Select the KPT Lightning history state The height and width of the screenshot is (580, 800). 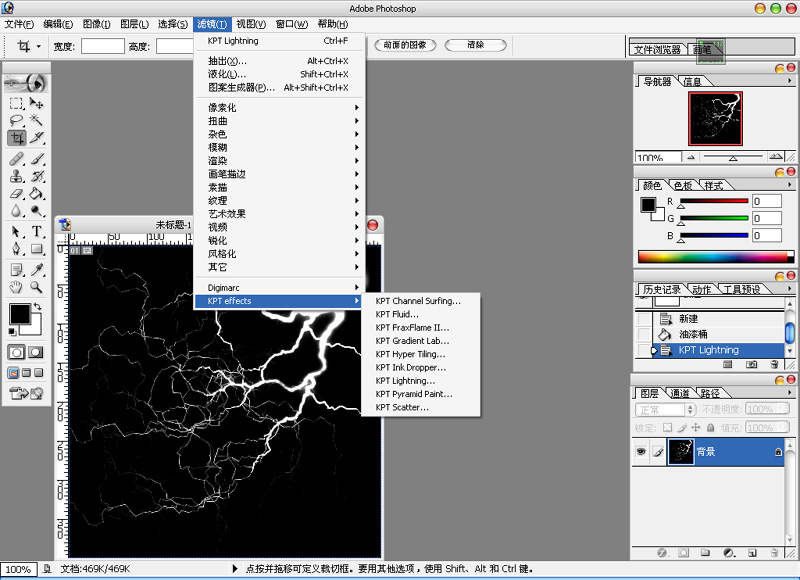click(x=718, y=350)
